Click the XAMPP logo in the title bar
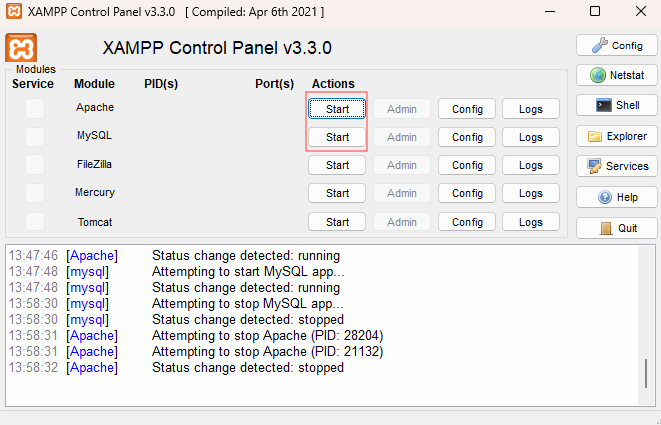 (14, 11)
